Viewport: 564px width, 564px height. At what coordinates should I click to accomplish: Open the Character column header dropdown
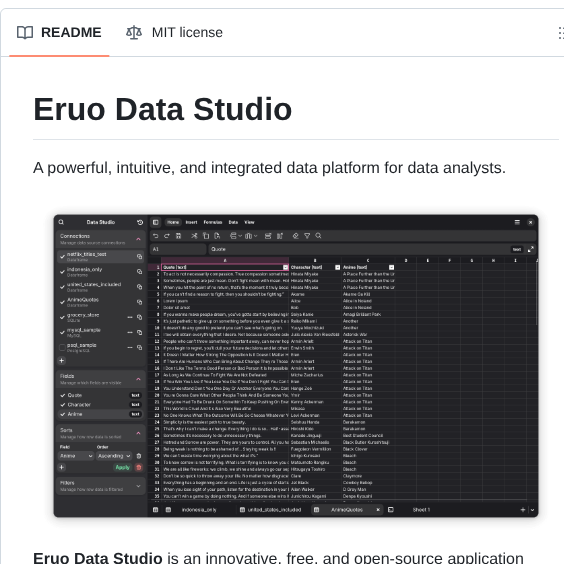[x=337, y=267]
